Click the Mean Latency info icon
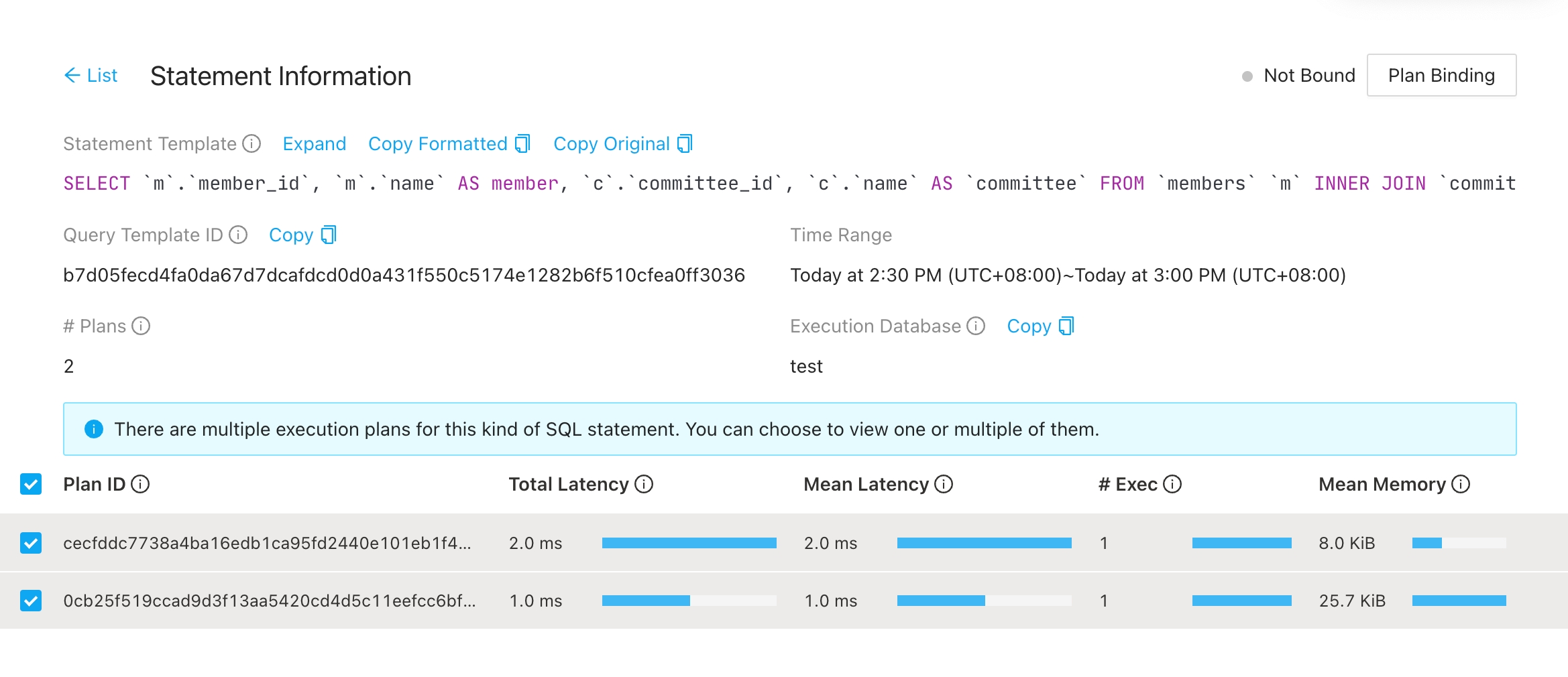 (944, 484)
